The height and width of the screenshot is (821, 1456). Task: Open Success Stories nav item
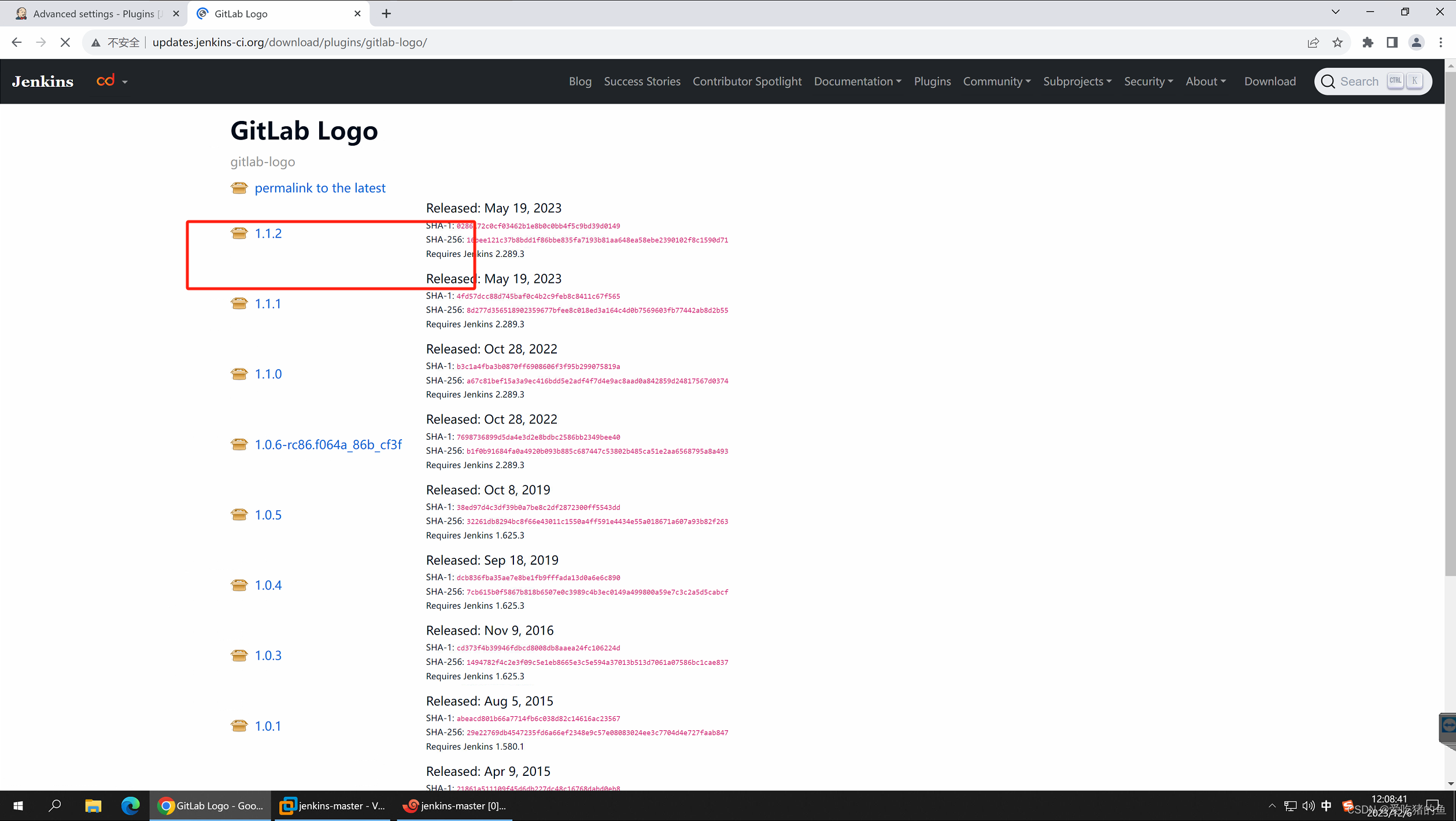(642, 82)
